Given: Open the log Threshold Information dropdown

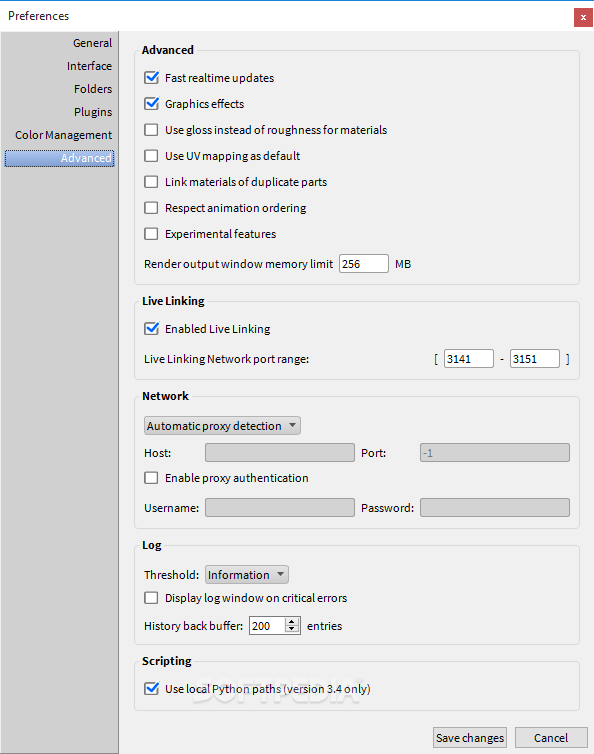Looking at the screenshot, I should click(x=247, y=575).
